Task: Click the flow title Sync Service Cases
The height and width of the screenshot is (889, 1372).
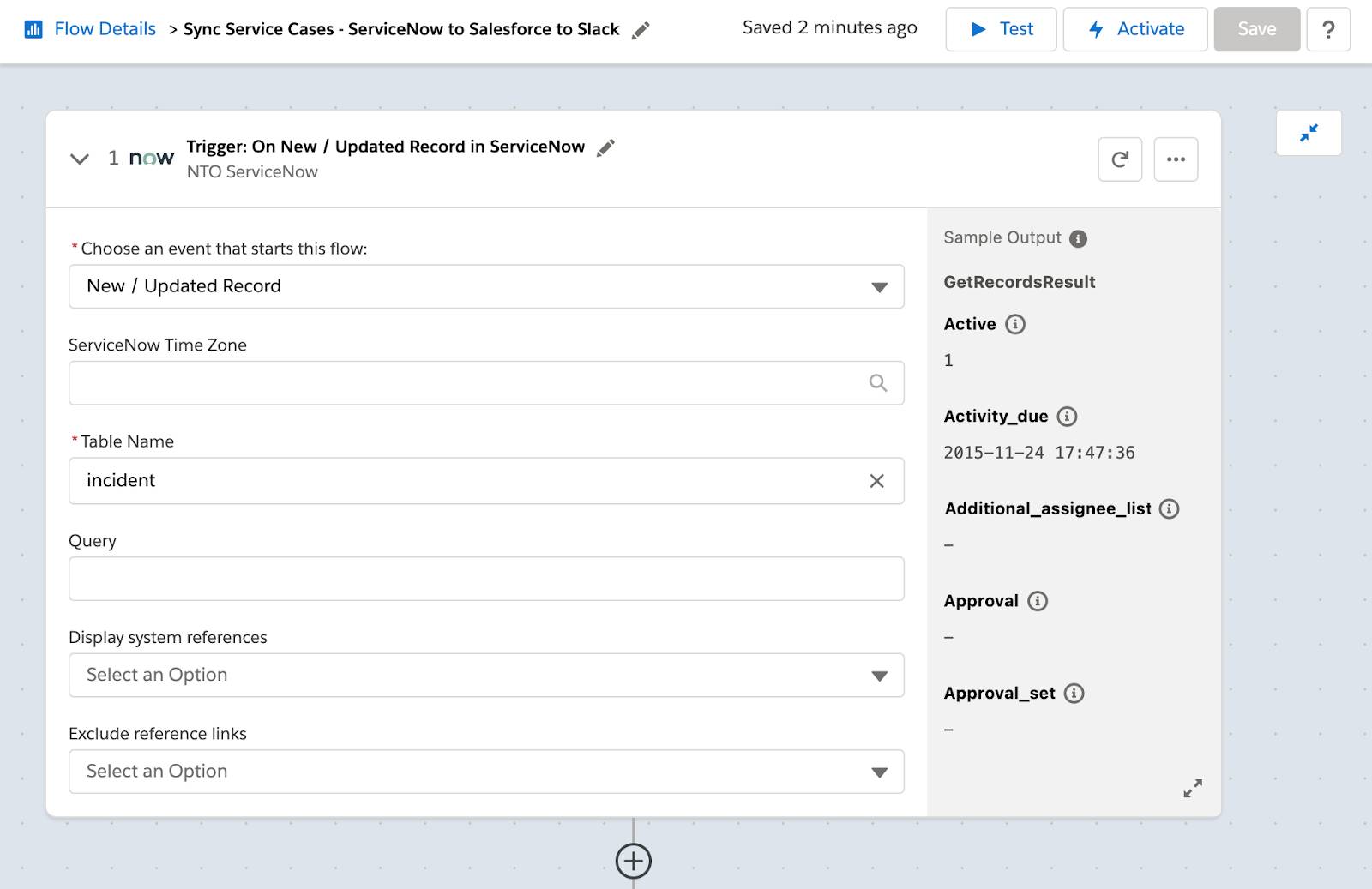Action: point(400,29)
